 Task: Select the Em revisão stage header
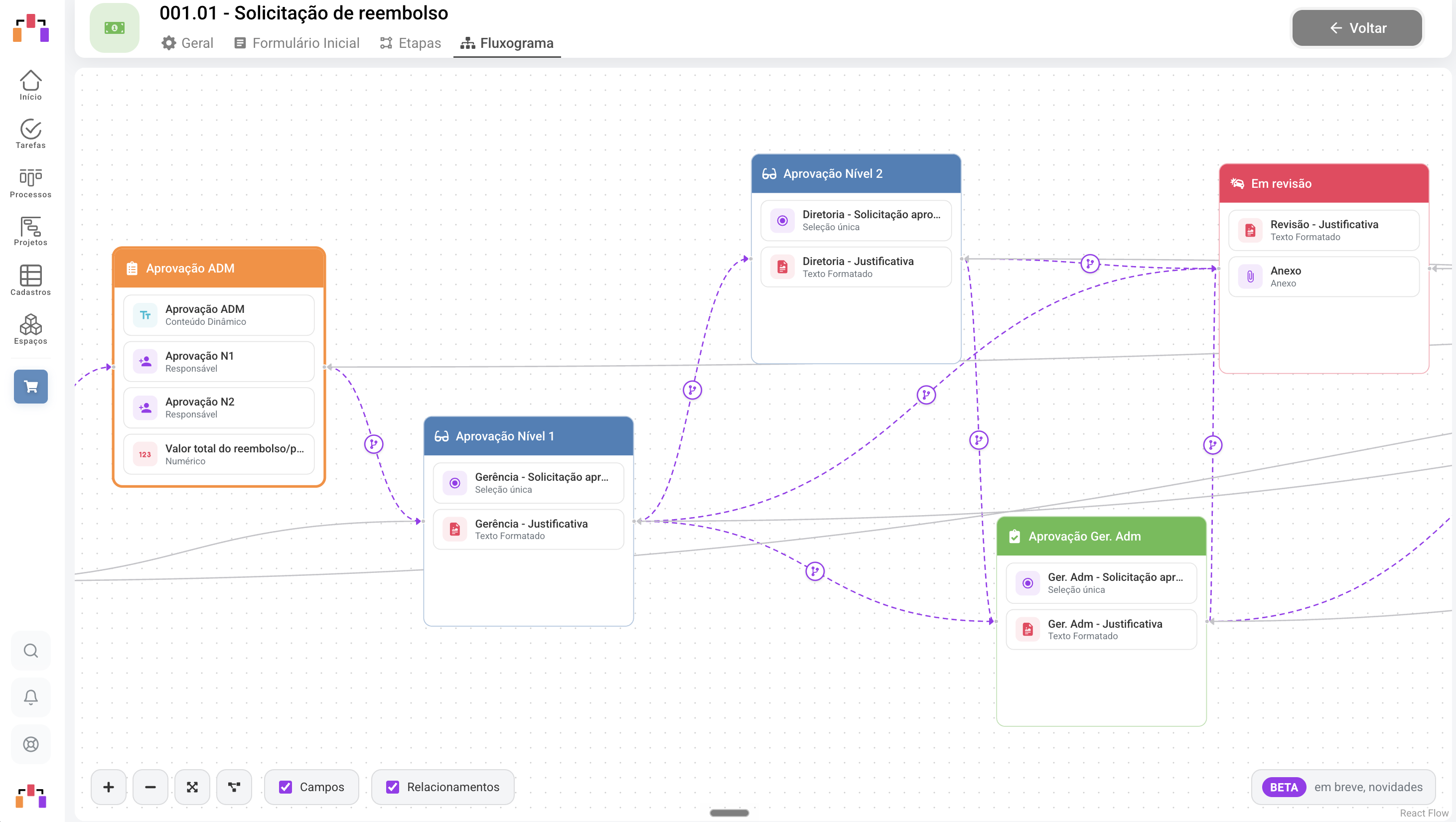[x=1324, y=184]
